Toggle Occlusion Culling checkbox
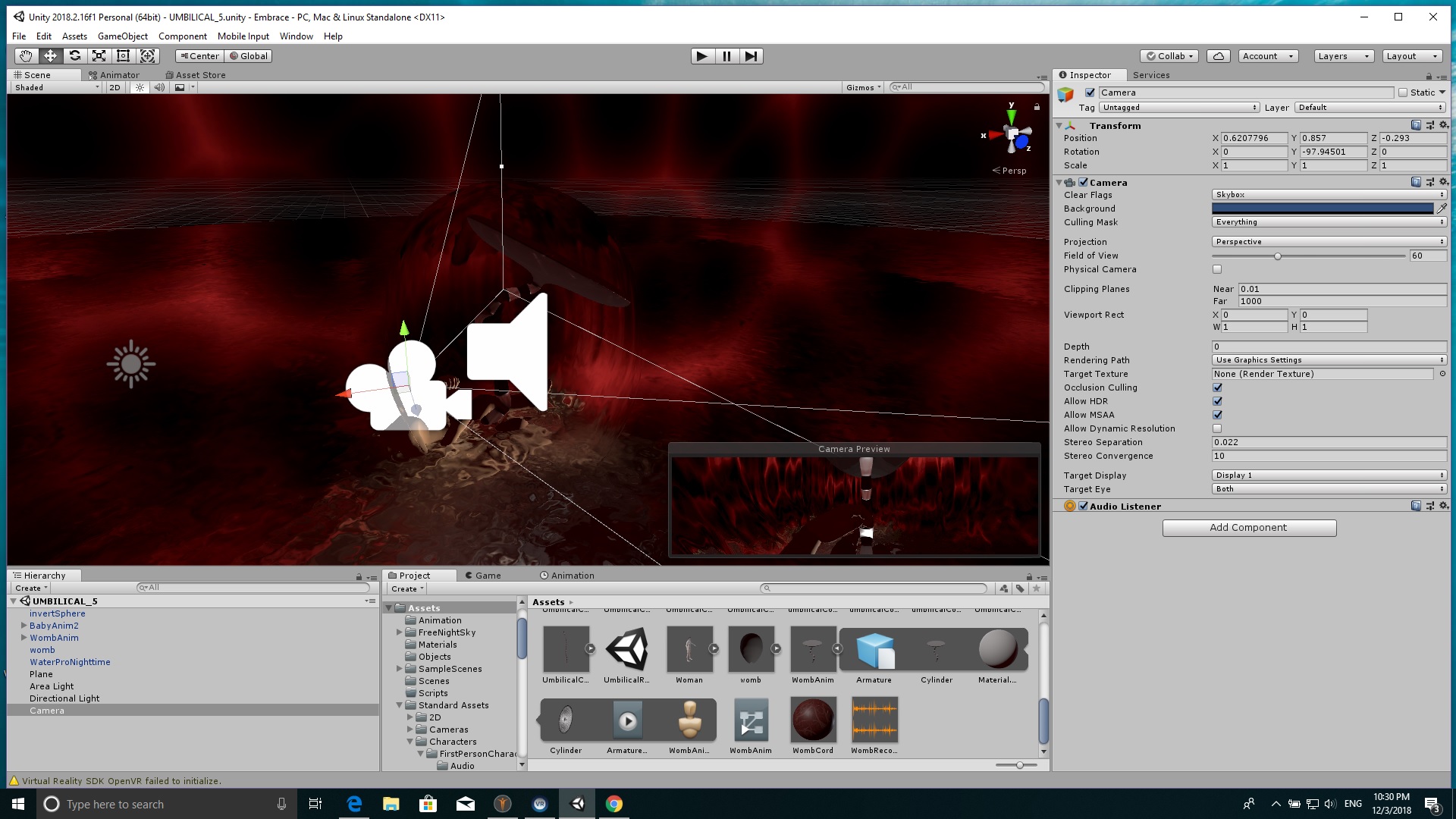This screenshot has width=1456, height=819. tap(1217, 388)
